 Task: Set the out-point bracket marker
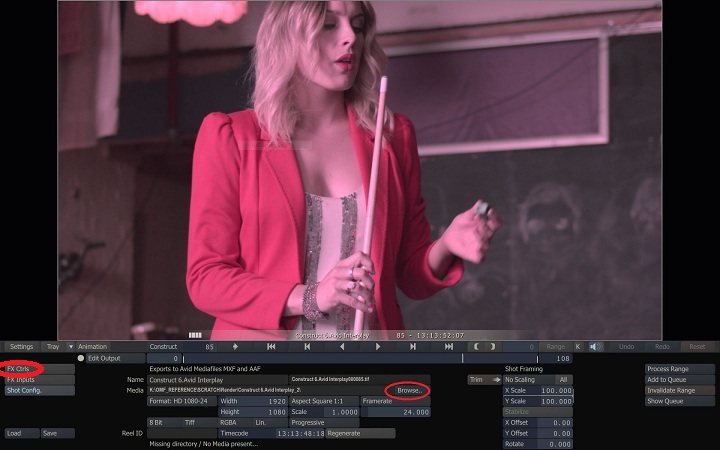pos(493,347)
